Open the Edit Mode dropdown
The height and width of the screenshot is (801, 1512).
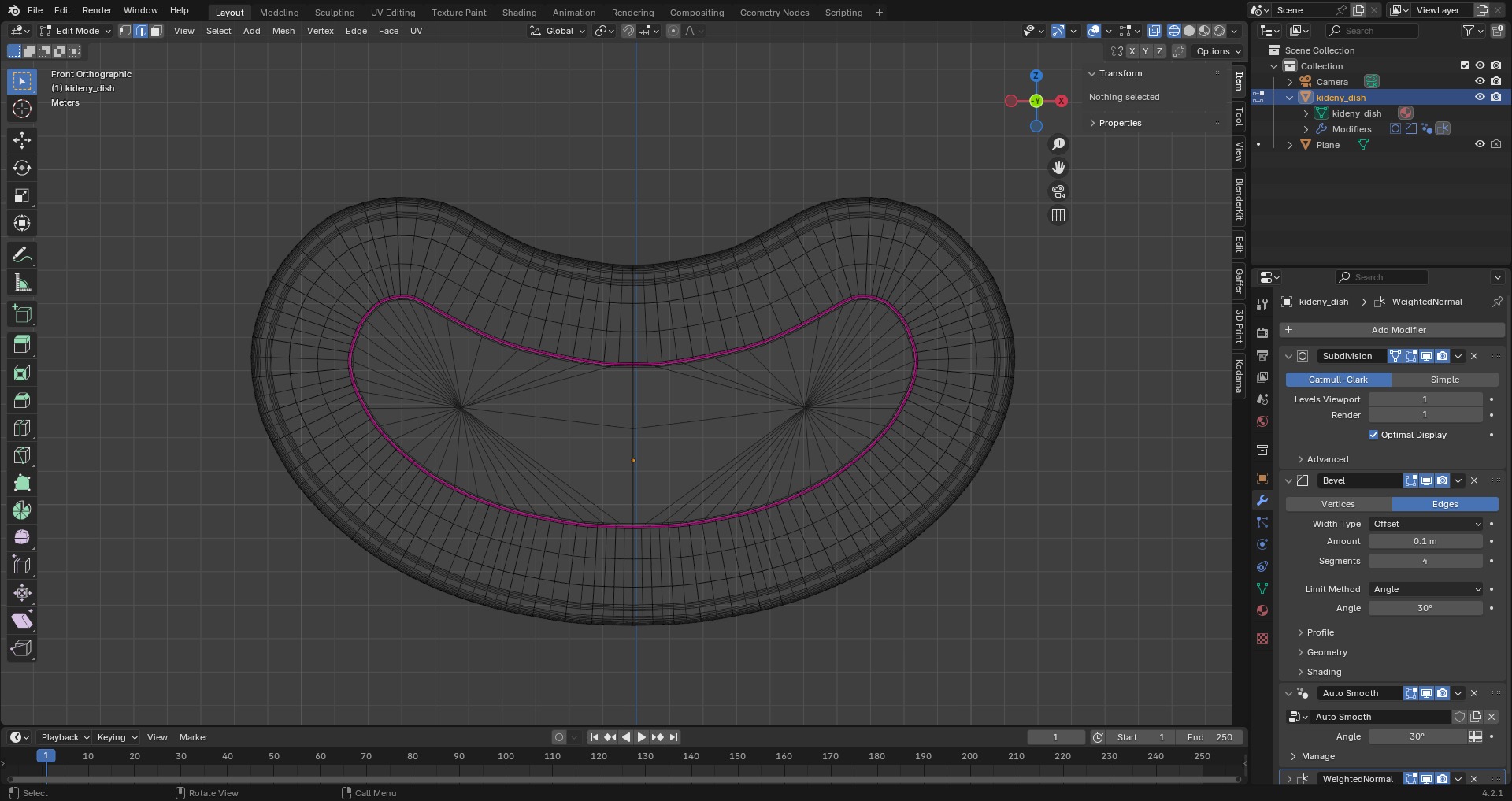click(x=76, y=31)
